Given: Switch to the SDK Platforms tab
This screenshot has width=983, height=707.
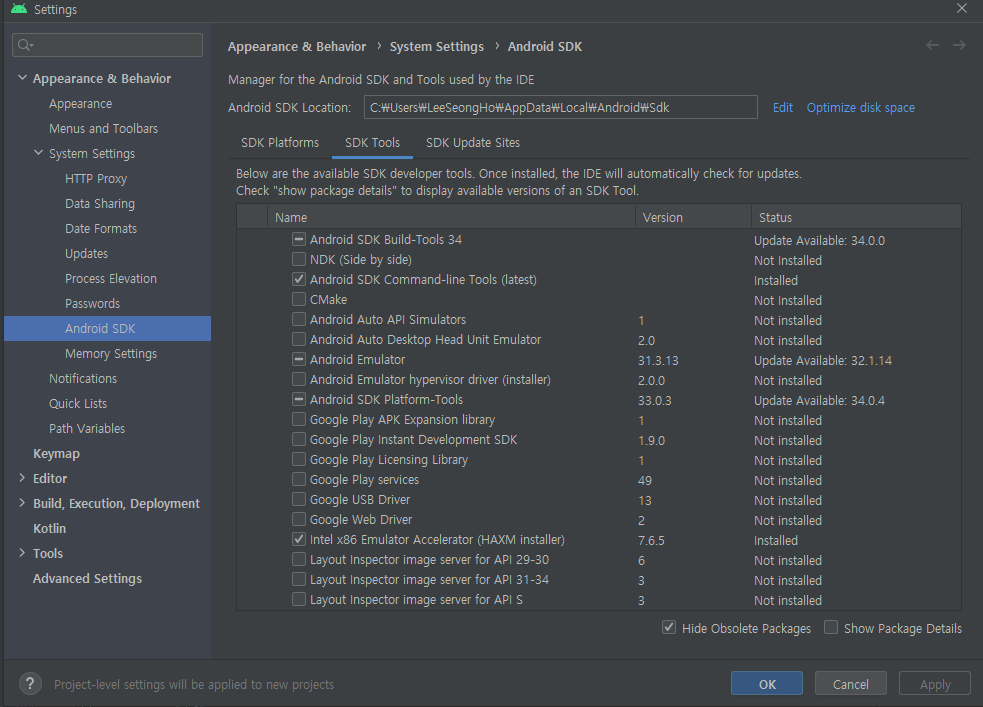Looking at the screenshot, I should click(280, 143).
